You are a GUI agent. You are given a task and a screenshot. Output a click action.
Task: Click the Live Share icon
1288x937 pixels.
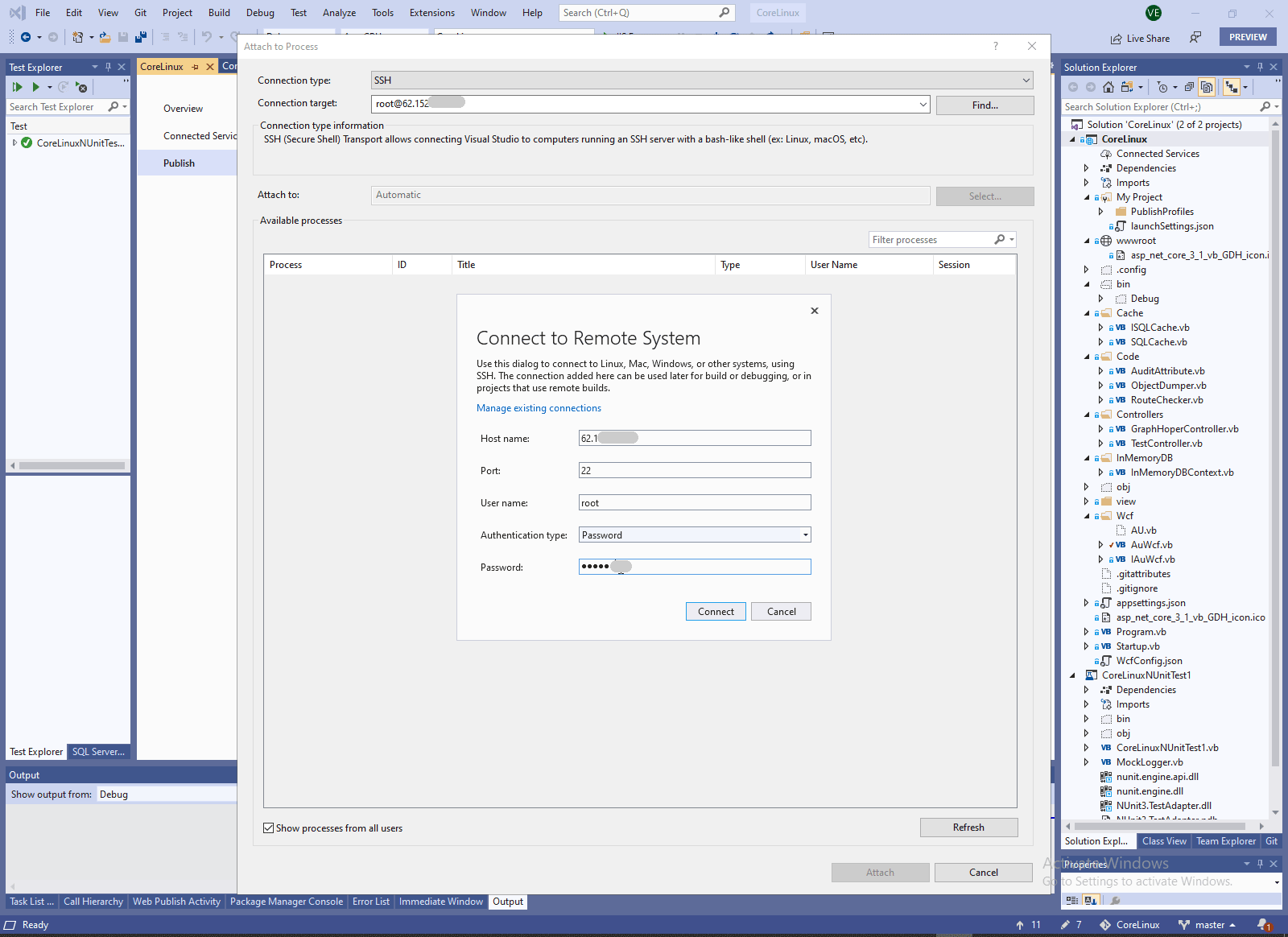click(x=1117, y=39)
